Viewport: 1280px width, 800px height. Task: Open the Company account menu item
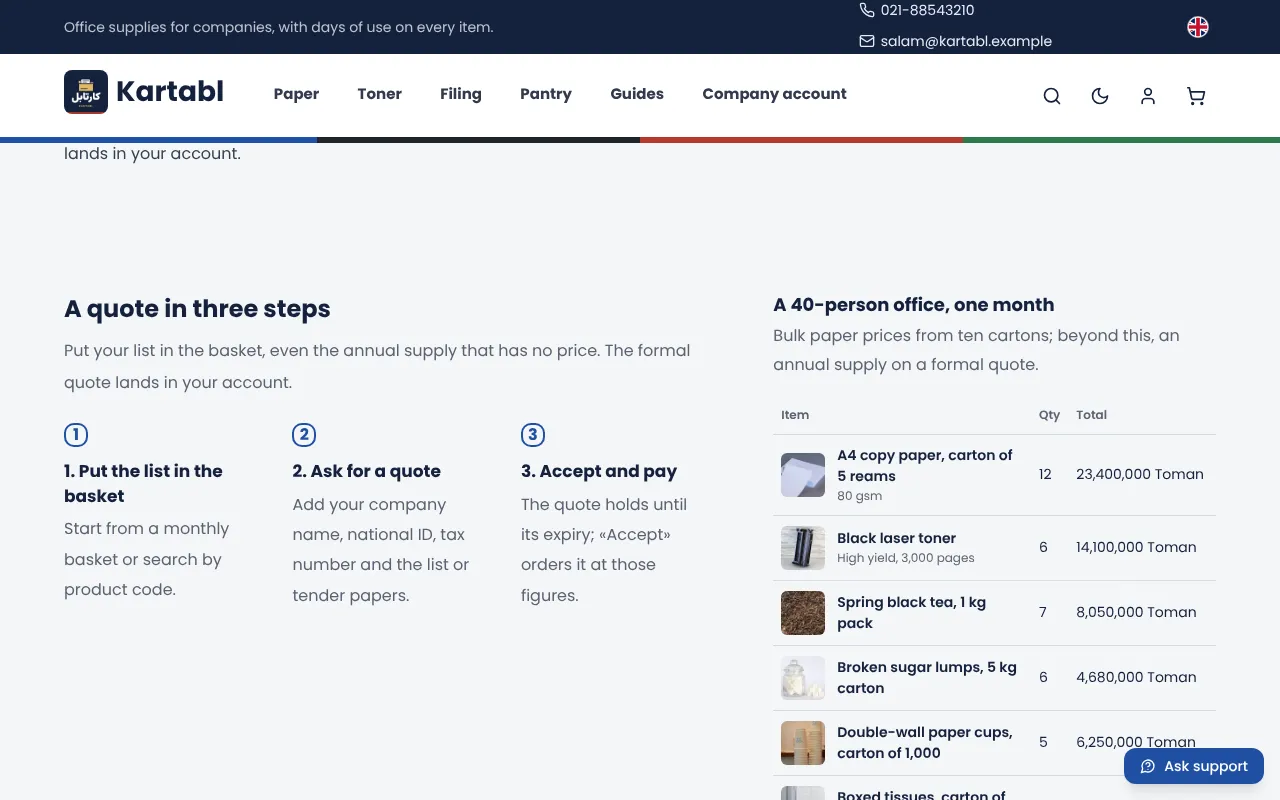click(774, 94)
